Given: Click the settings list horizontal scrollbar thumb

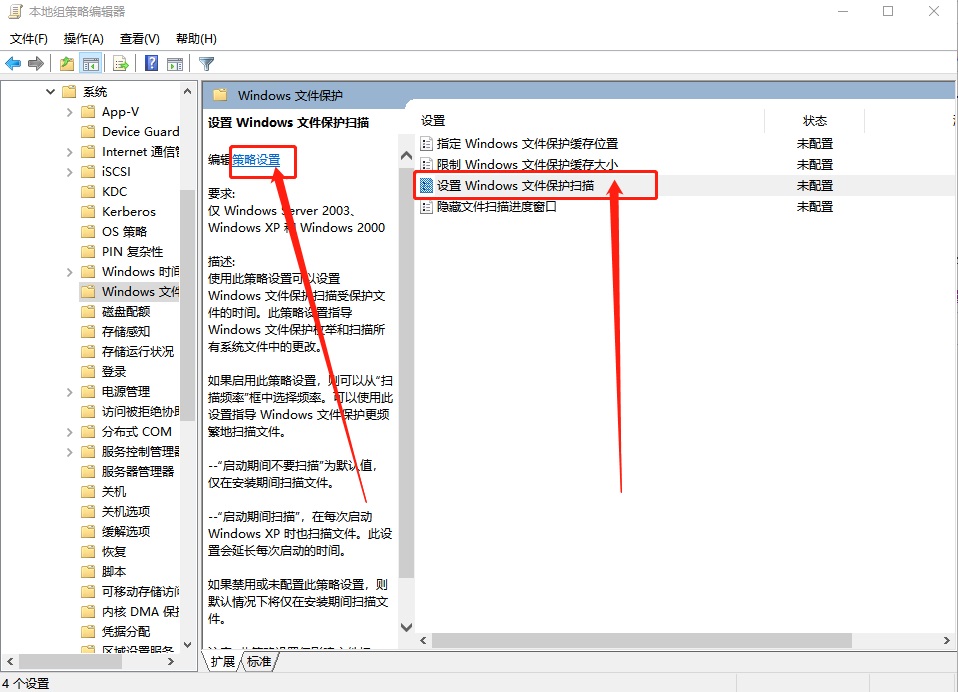Looking at the screenshot, I should pos(642,641).
